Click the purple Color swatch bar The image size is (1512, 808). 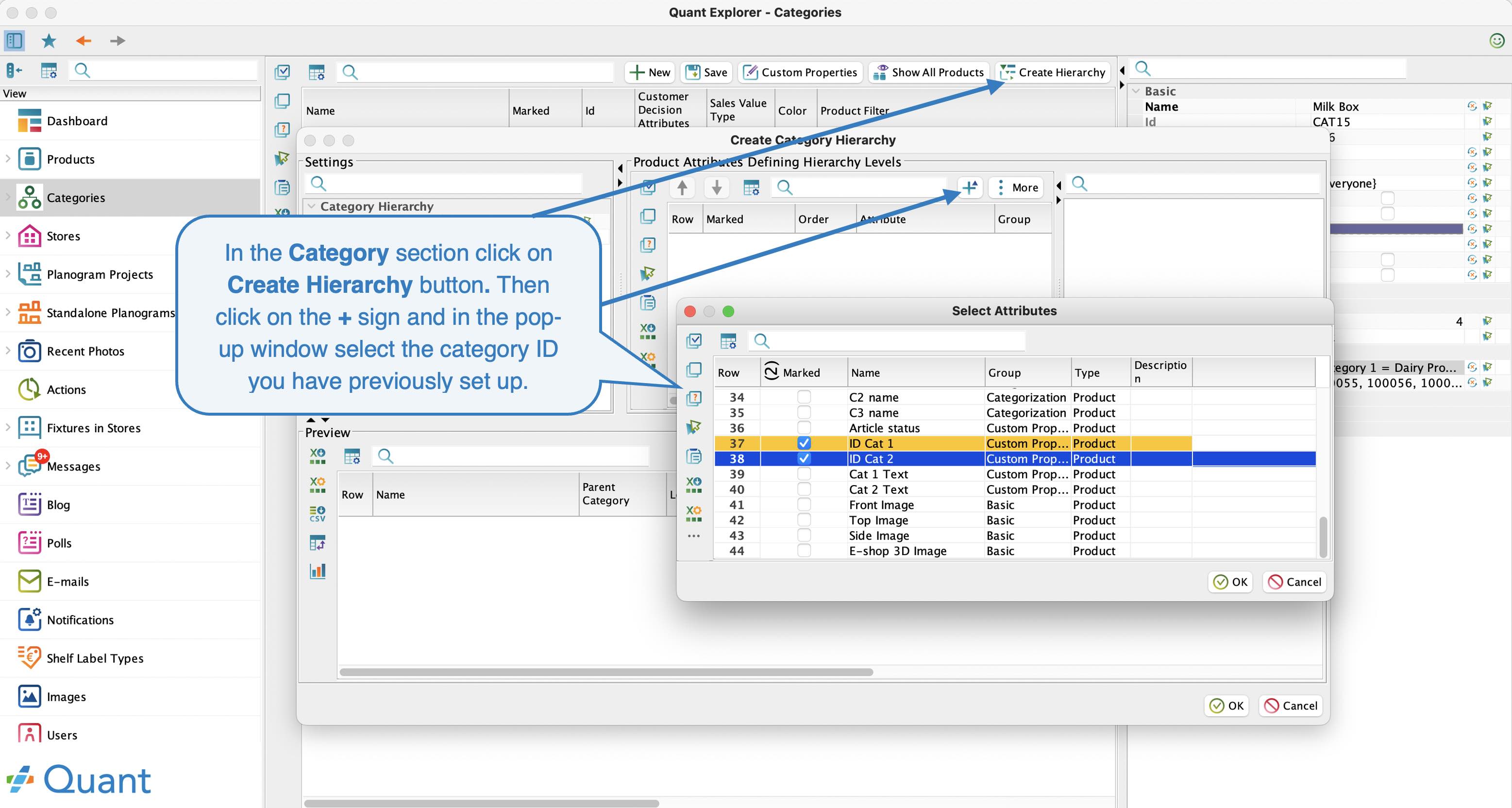(x=1396, y=229)
